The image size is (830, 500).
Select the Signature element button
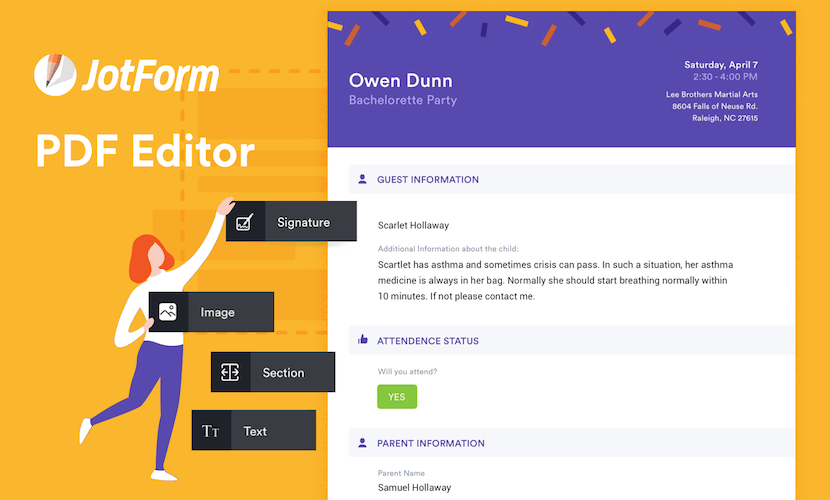(x=291, y=221)
